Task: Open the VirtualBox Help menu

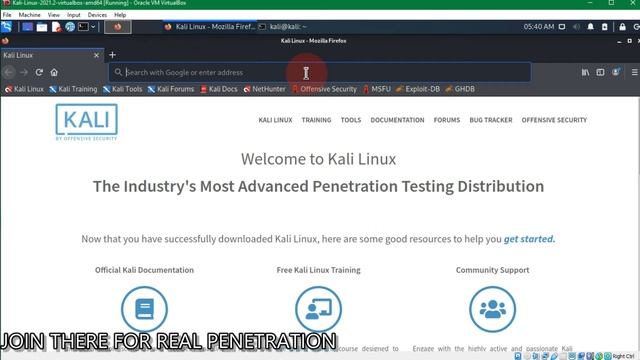Action: point(120,15)
